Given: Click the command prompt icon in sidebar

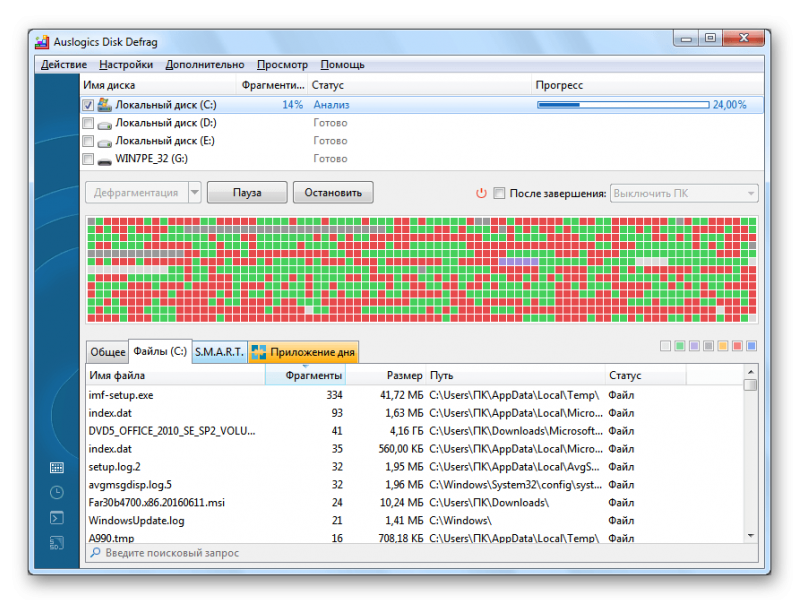Looking at the screenshot, I should point(57,518).
